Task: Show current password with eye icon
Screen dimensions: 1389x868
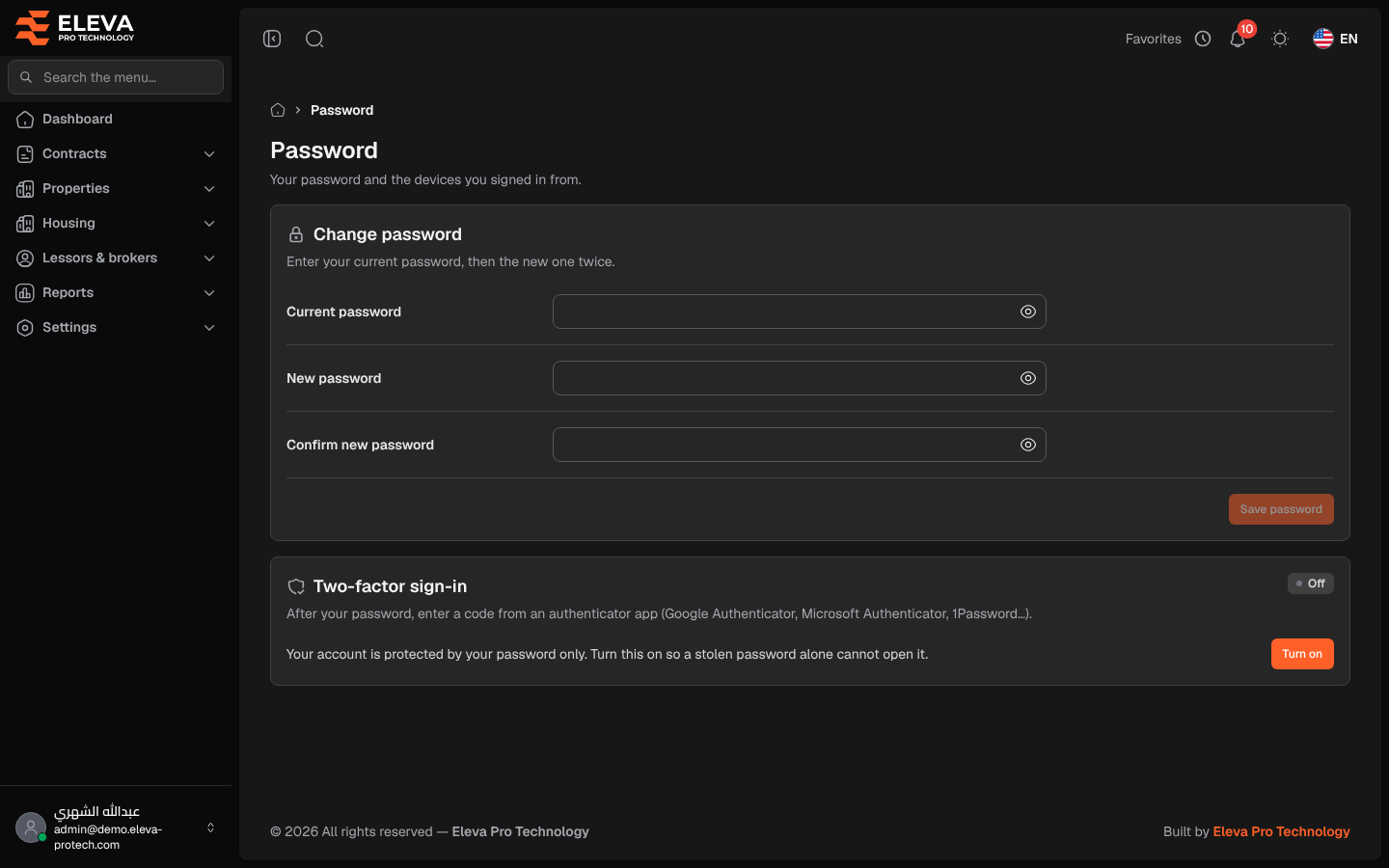Action: point(1028,312)
